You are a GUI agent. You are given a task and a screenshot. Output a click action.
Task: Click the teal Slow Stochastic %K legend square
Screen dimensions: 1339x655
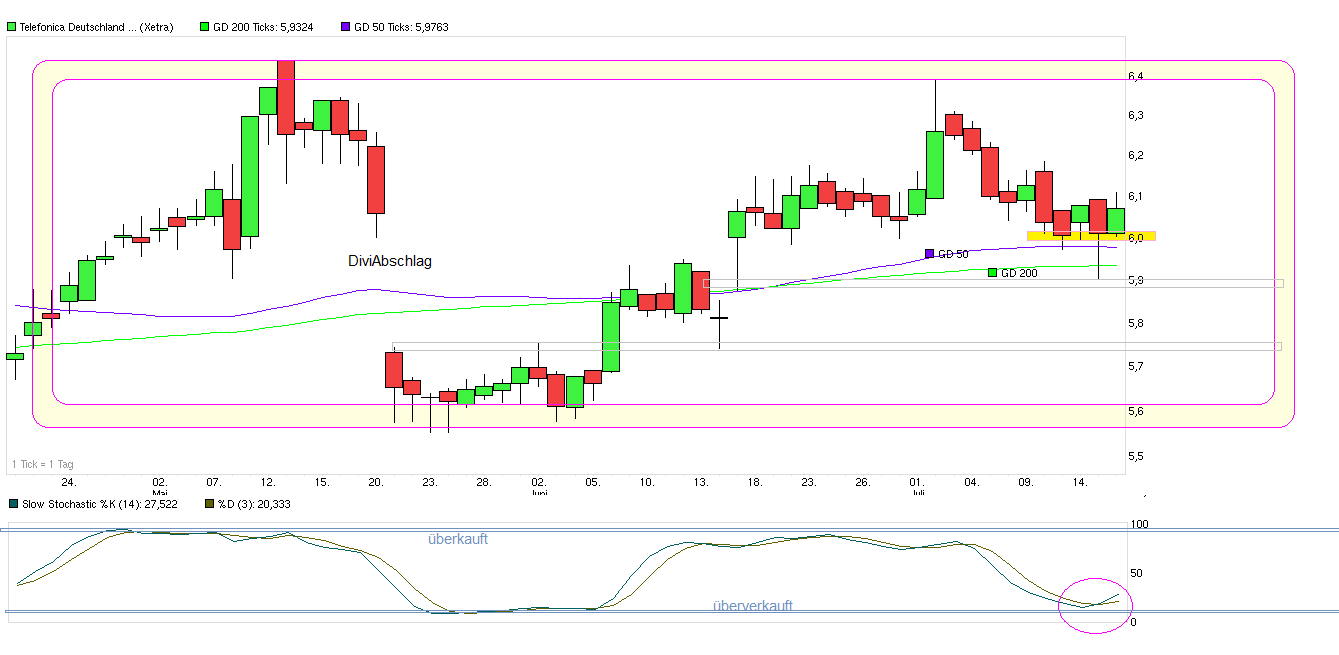(11, 504)
